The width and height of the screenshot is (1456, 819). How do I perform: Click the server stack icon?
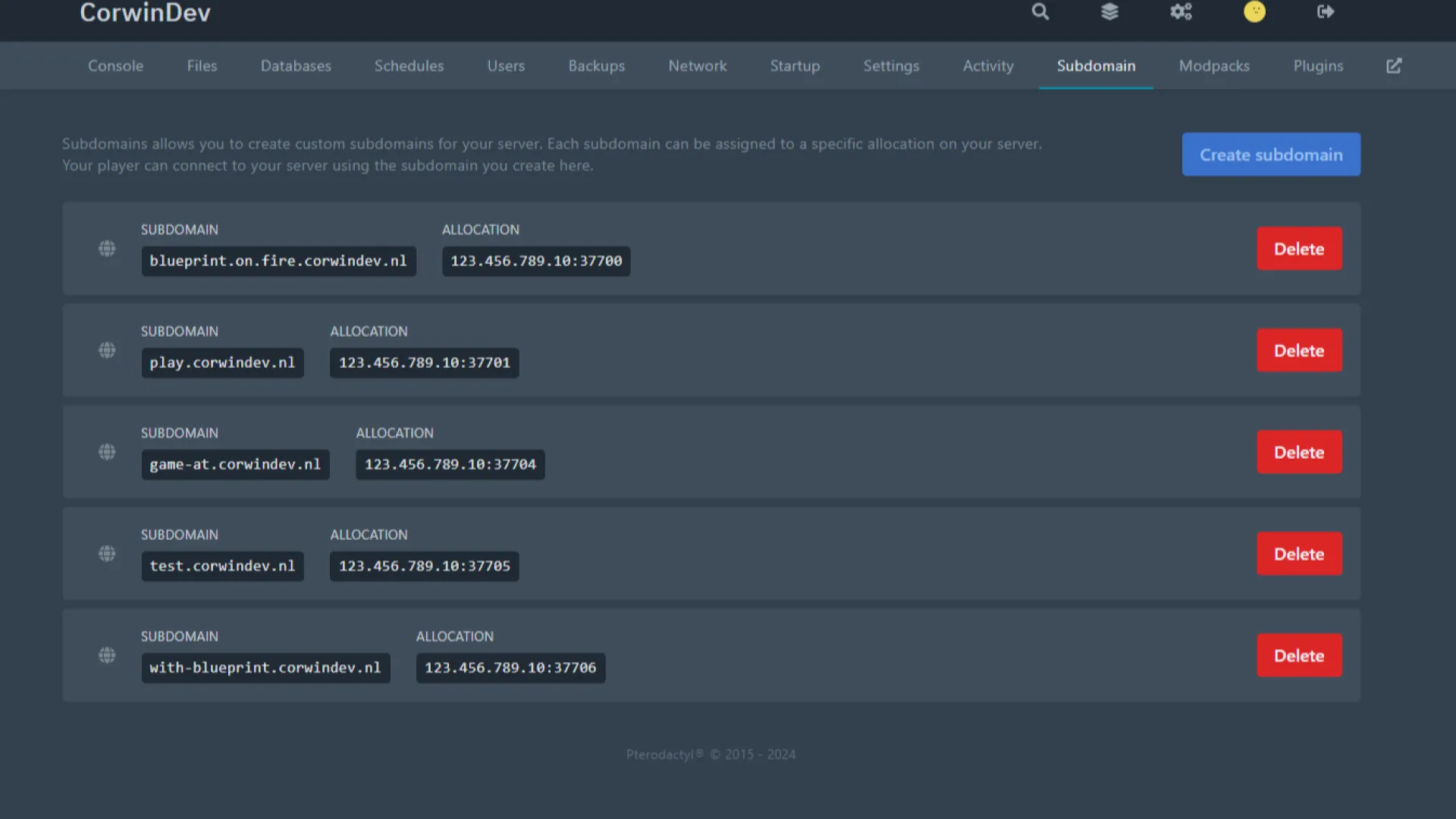[x=1109, y=11]
